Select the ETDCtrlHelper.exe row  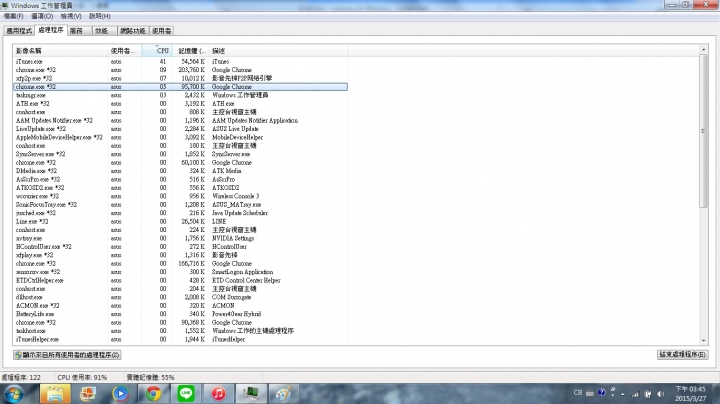[180, 280]
